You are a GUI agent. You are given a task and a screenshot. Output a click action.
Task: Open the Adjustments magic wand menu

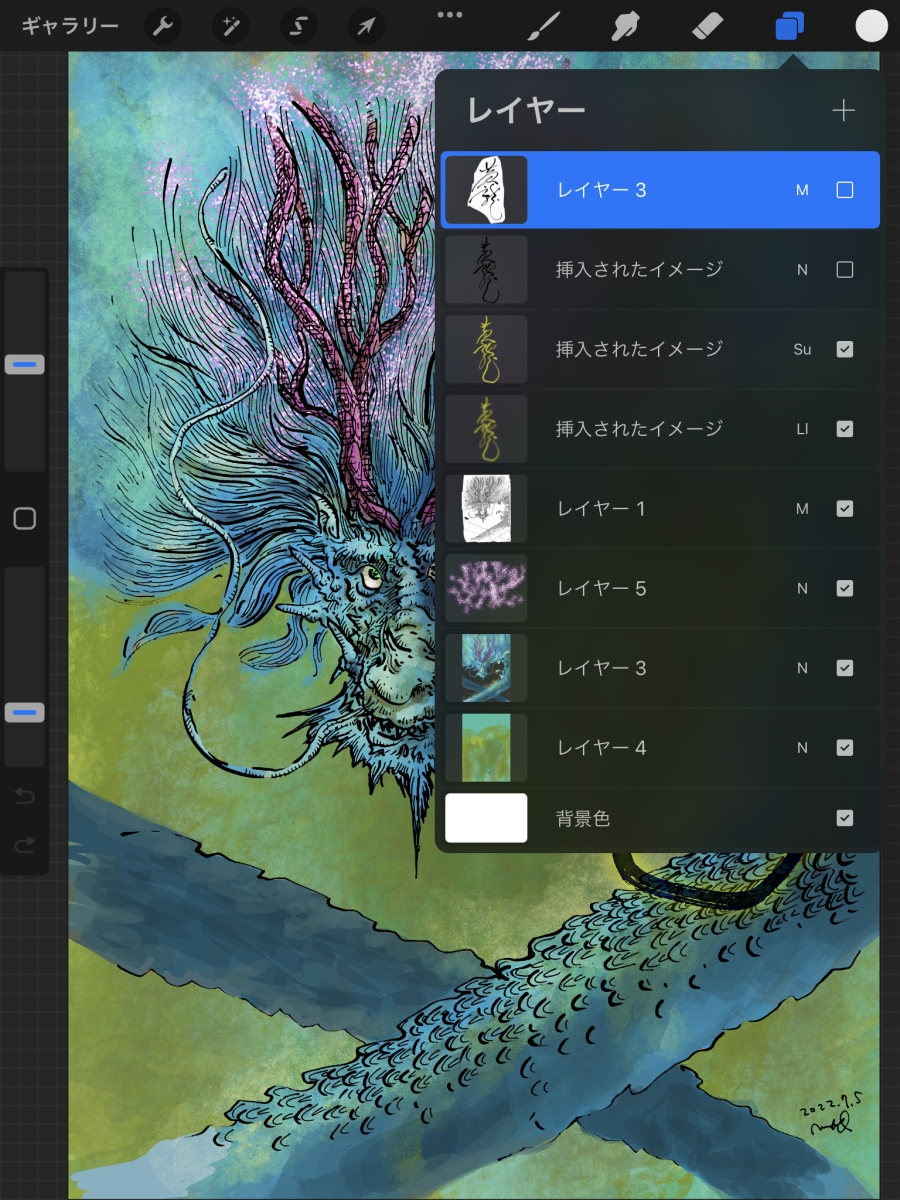[x=231, y=26]
